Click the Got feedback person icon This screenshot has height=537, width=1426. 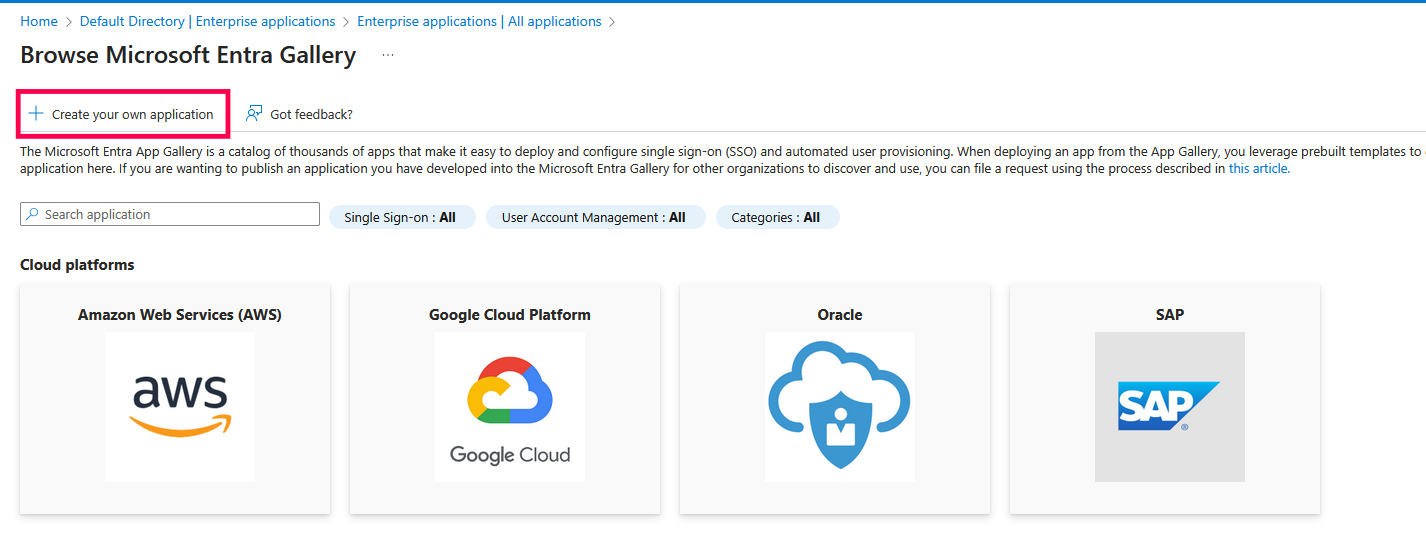pyautogui.click(x=255, y=114)
